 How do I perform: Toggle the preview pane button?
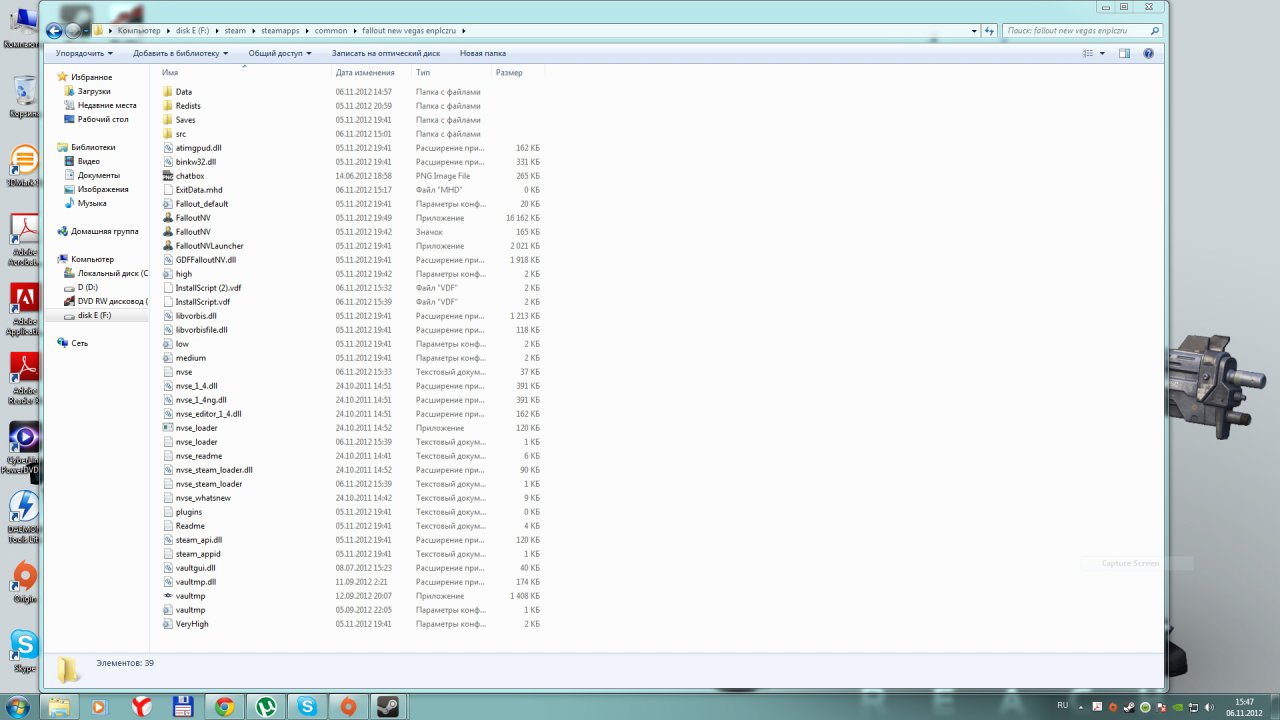click(1125, 53)
